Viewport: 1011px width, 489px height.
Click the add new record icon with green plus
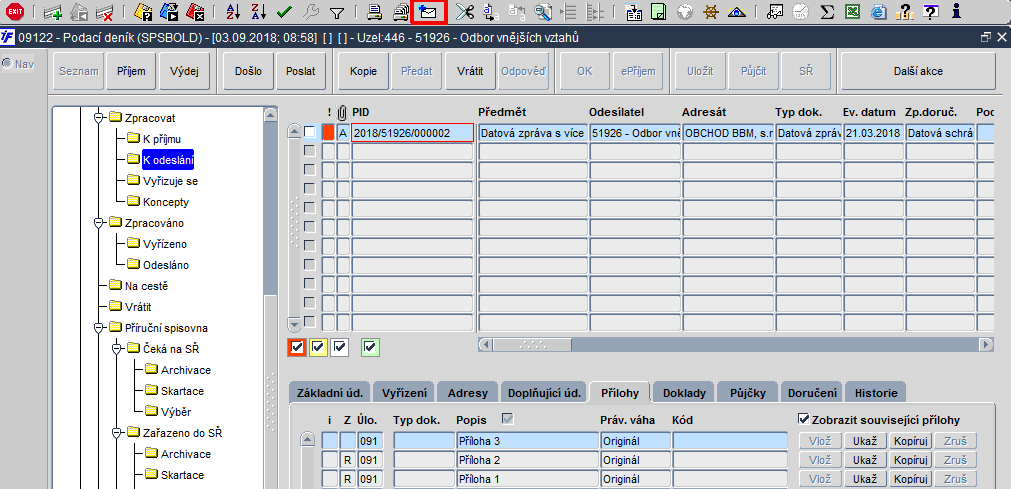click(54, 11)
